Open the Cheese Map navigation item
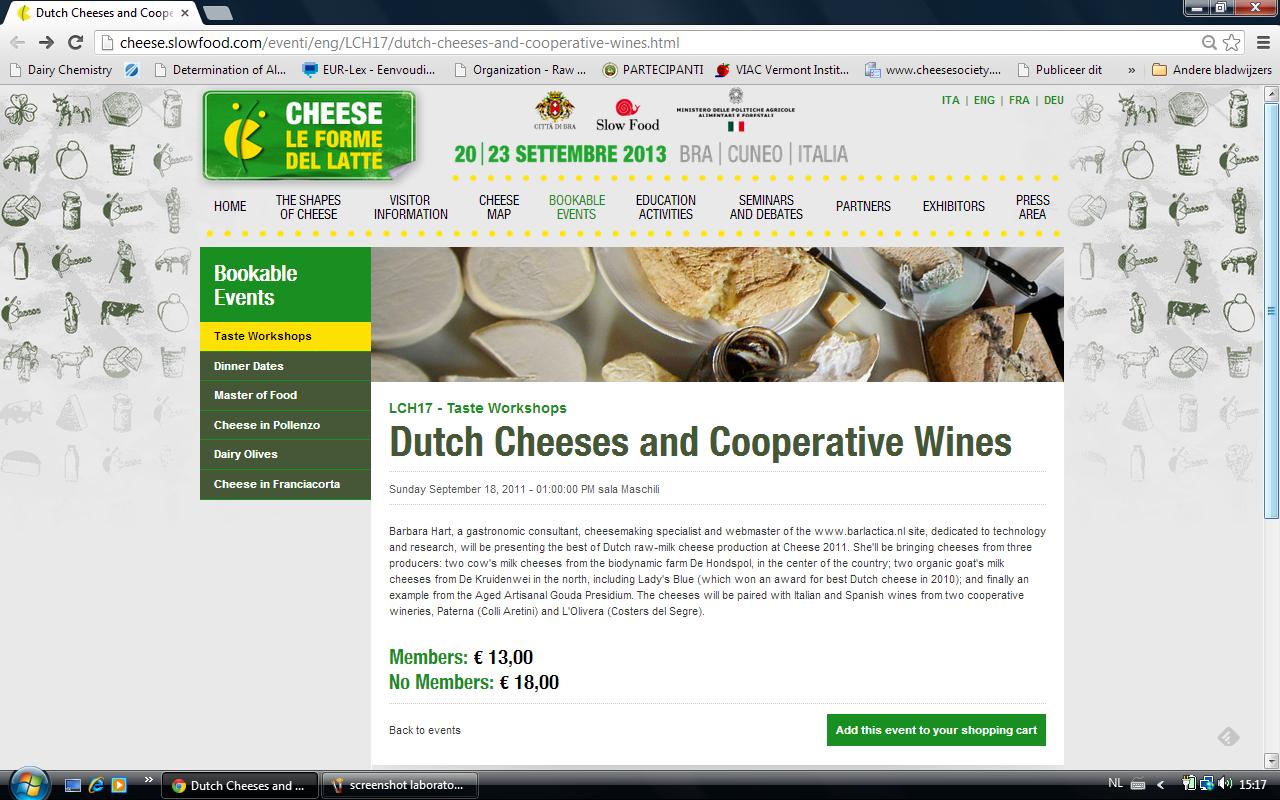The width and height of the screenshot is (1280, 800). (x=499, y=207)
